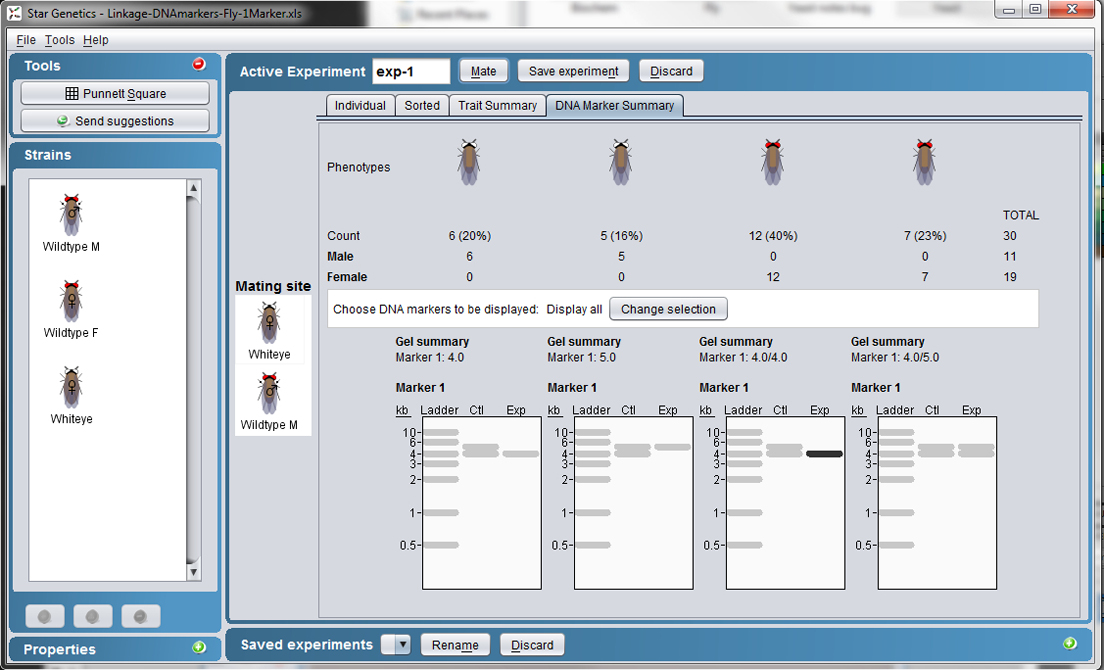Open the Saved experiments dropdown

pos(403,645)
